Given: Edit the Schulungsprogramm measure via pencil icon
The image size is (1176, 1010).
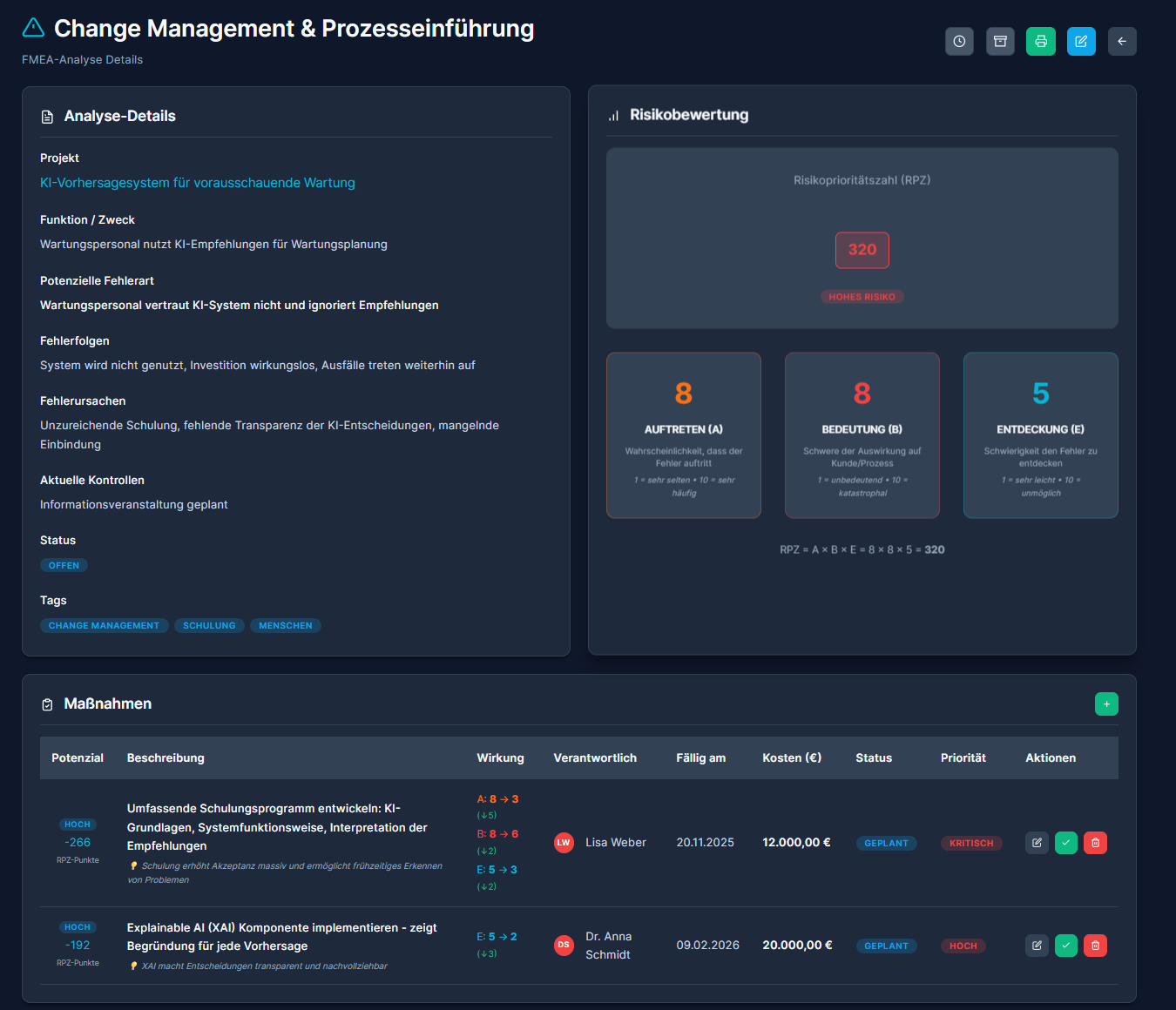Looking at the screenshot, I should point(1037,842).
